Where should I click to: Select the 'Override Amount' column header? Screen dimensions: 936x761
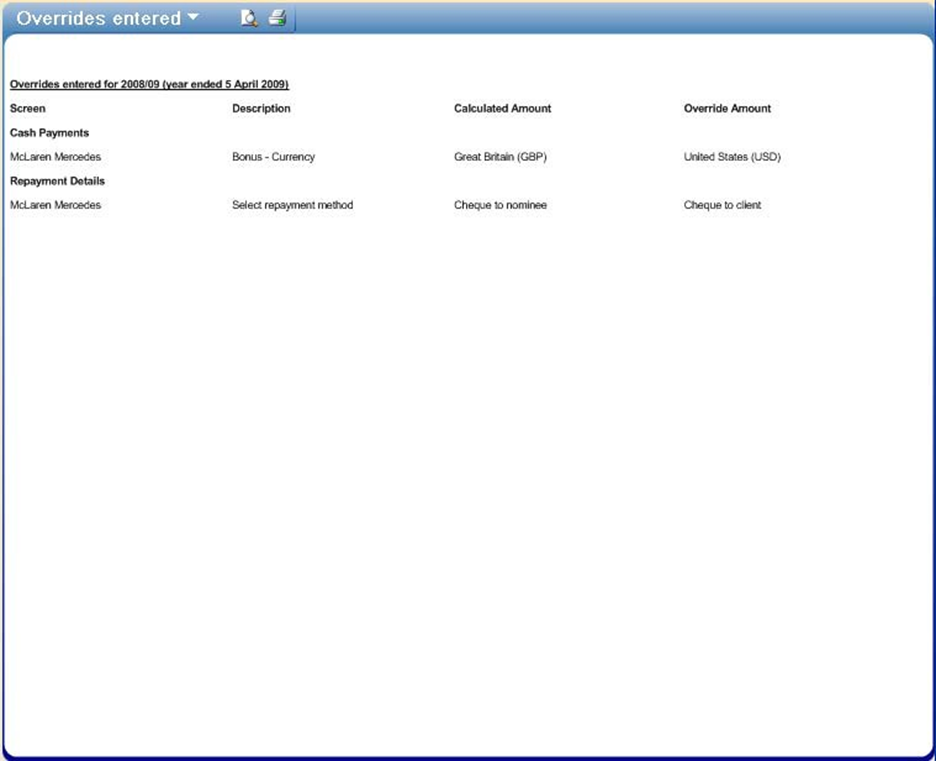[727, 109]
